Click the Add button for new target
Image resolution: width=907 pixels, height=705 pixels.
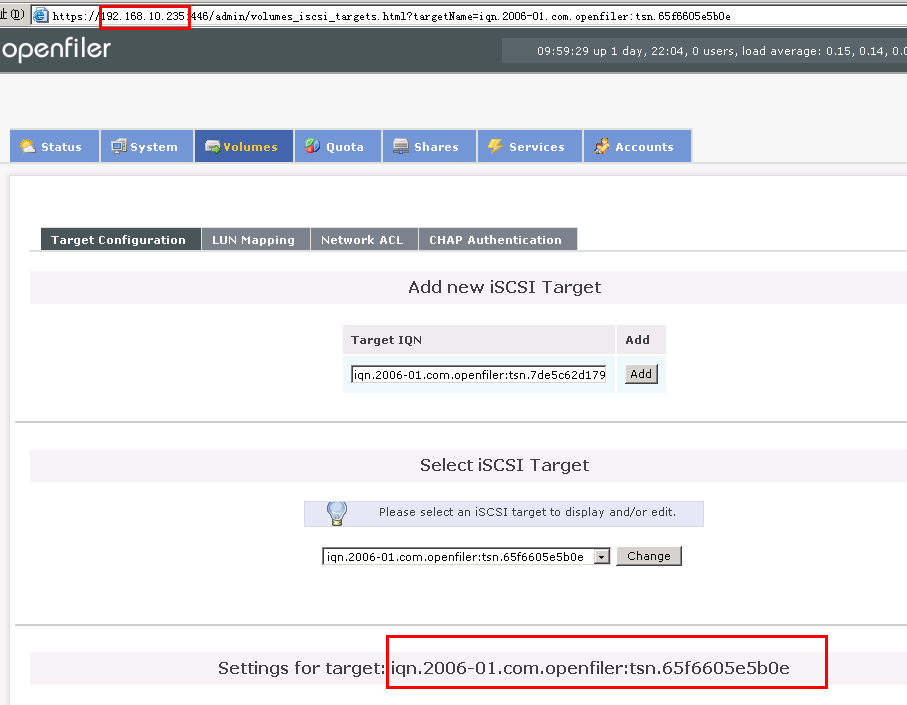pos(641,374)
